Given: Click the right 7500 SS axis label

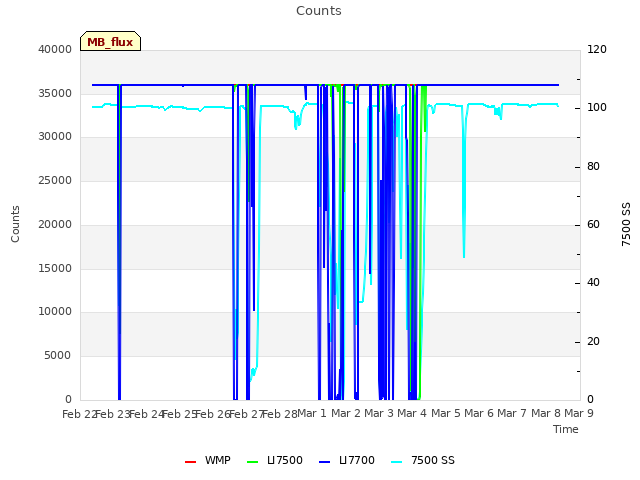Looking at the screenshot, I should [626, 224].
